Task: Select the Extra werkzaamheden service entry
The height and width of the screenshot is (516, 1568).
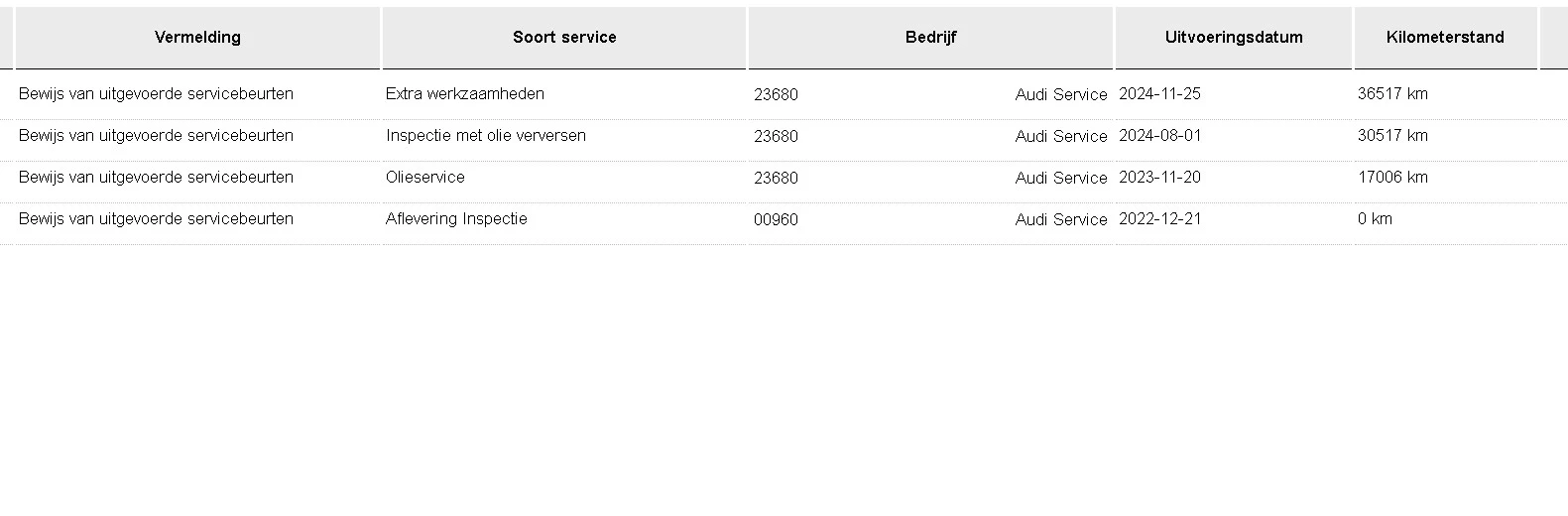Action: (465, 94)
